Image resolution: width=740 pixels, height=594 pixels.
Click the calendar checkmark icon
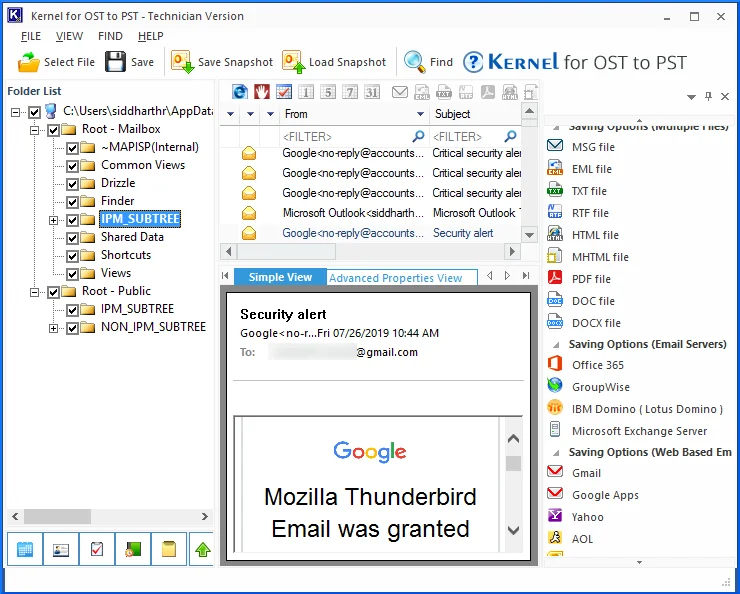284,92
